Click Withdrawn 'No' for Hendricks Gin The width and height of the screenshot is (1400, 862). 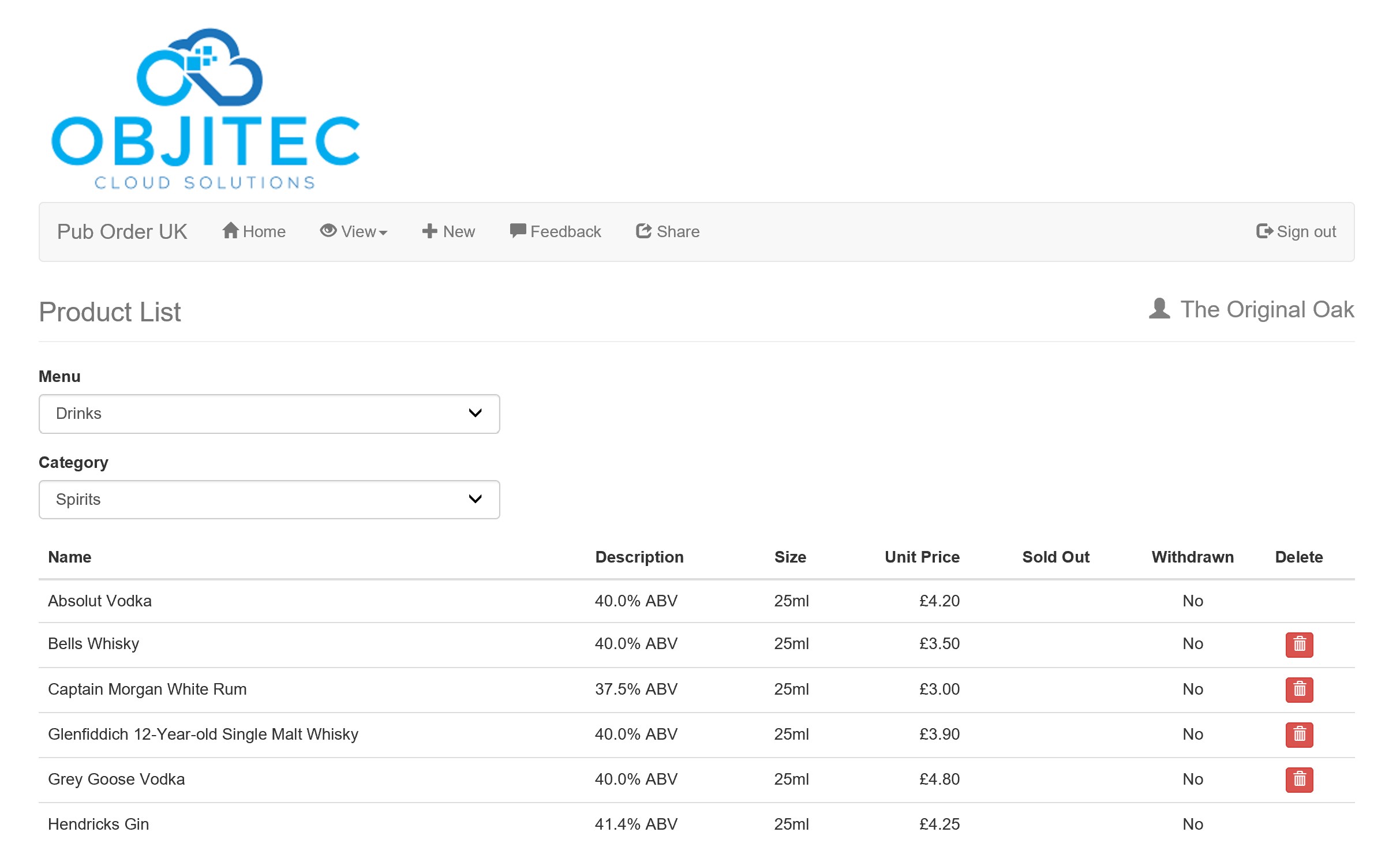1193,824
